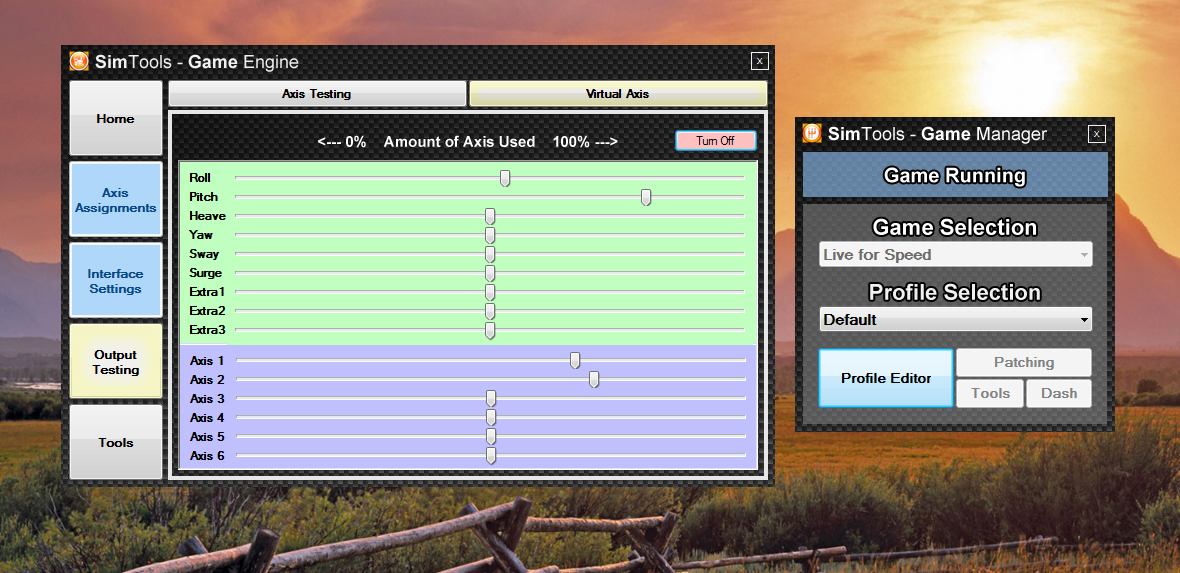Click the Heave slider handle

click(490, 216)
